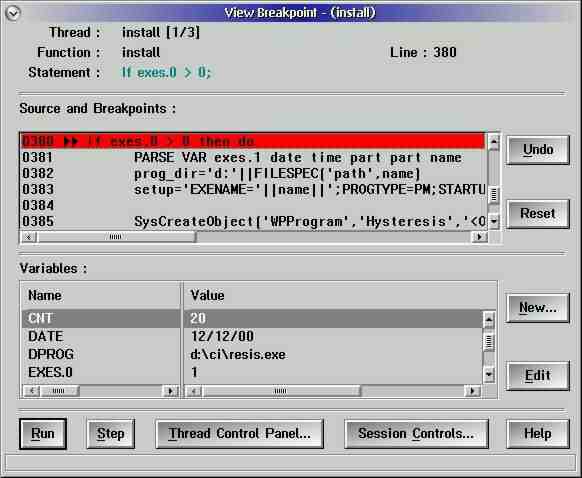Select the DPROG variable row
Viewport: 582px width, 478px height.
tap(101, 354)
